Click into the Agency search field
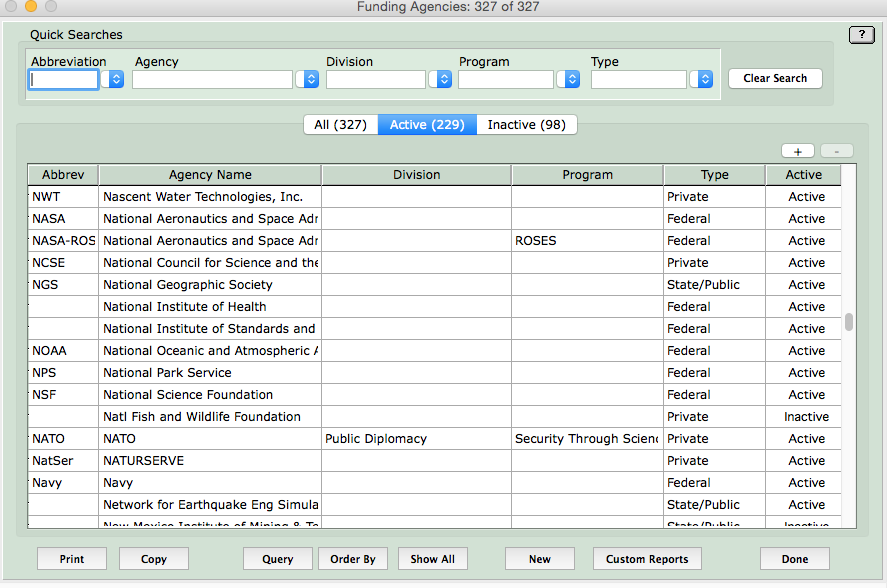This screenshot has width=887, height=588. 212,79
